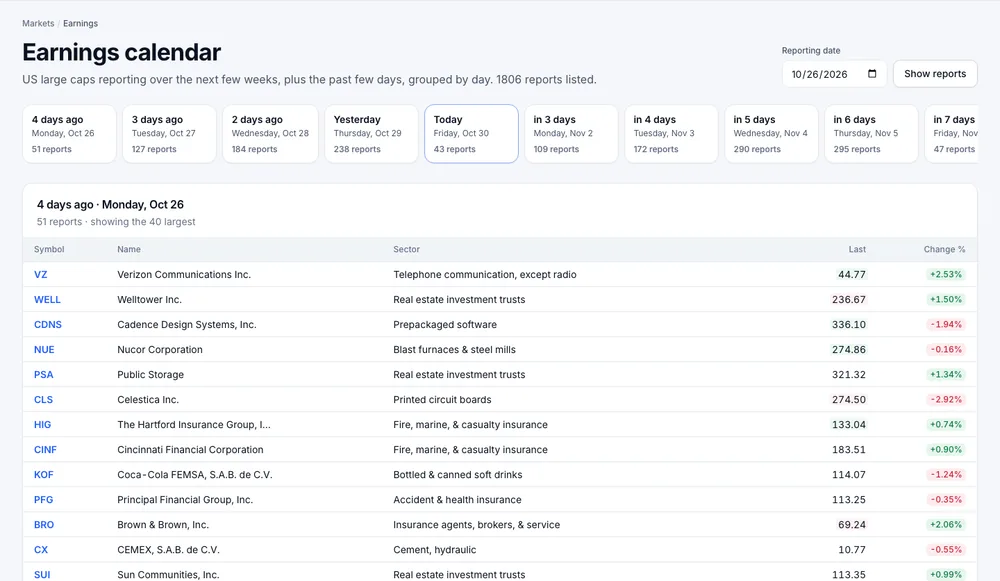Click the 336.10 last price

[x=849, y=325]
